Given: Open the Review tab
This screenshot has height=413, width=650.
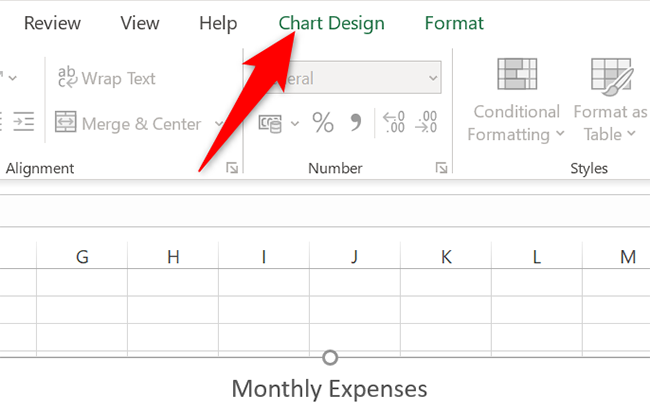Looking at the screenshot, I should (52, 23).
